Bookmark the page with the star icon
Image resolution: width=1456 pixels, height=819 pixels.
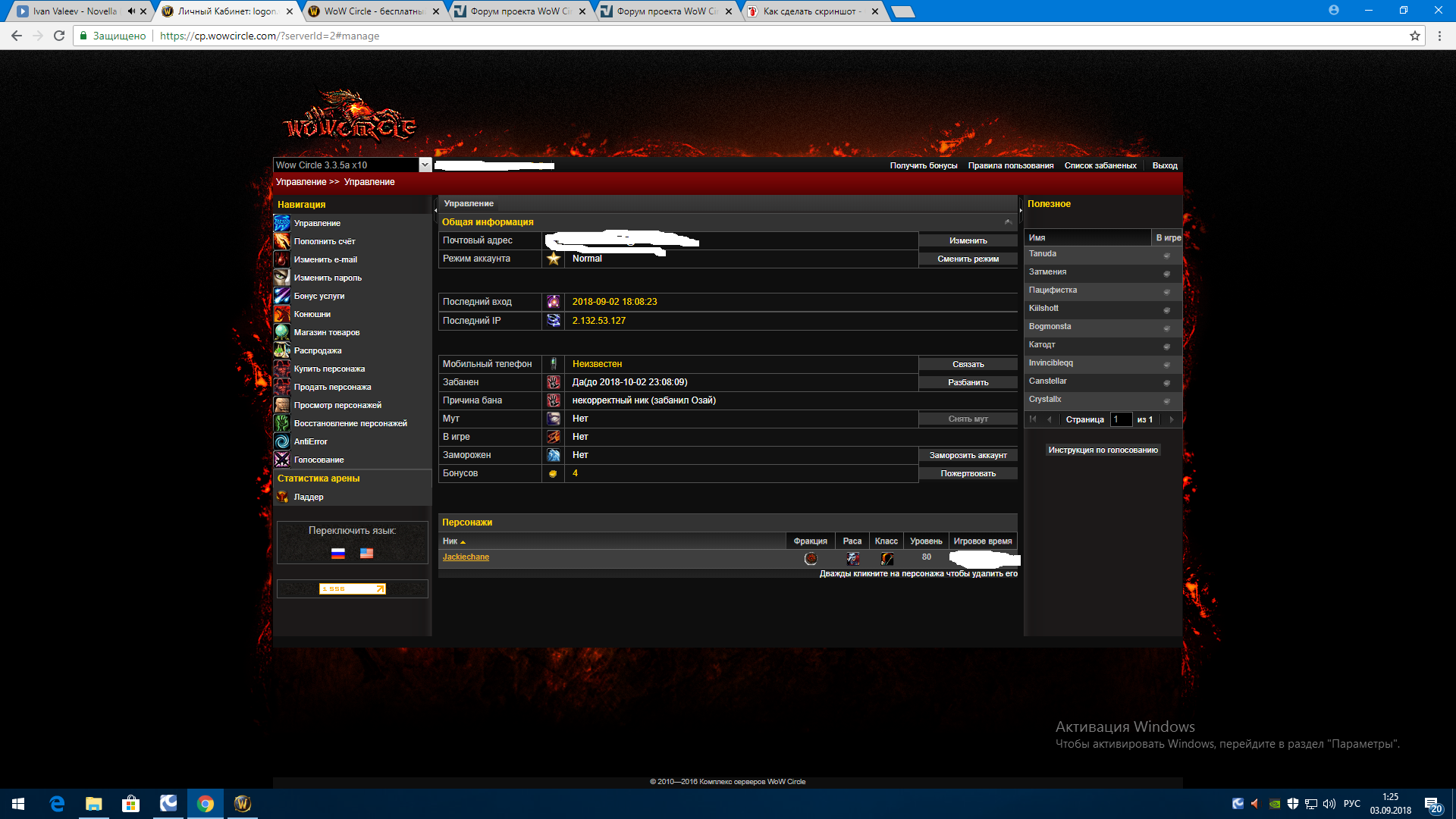coord(1414,36)
